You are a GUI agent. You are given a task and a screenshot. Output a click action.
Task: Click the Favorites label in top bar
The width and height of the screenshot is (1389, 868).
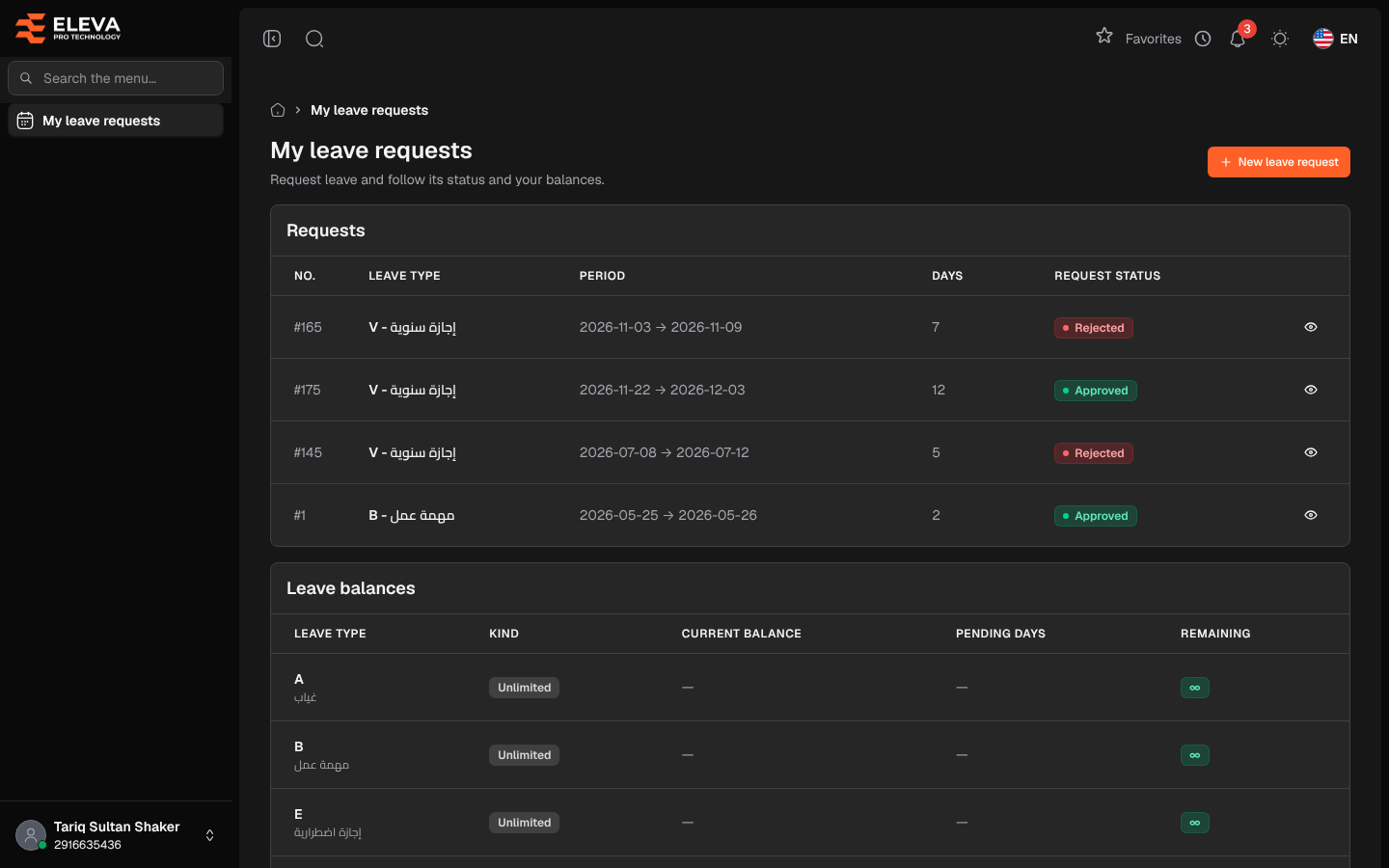tap(1154, 39)
